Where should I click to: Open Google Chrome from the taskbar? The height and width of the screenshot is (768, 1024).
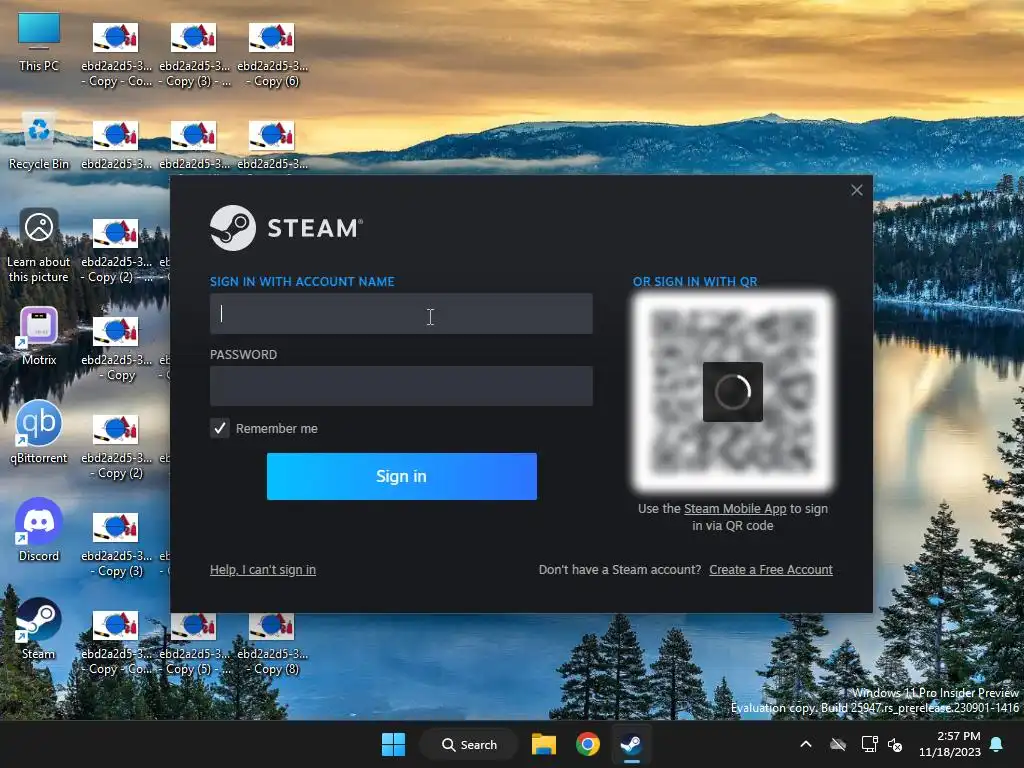(x=587, y=744)
